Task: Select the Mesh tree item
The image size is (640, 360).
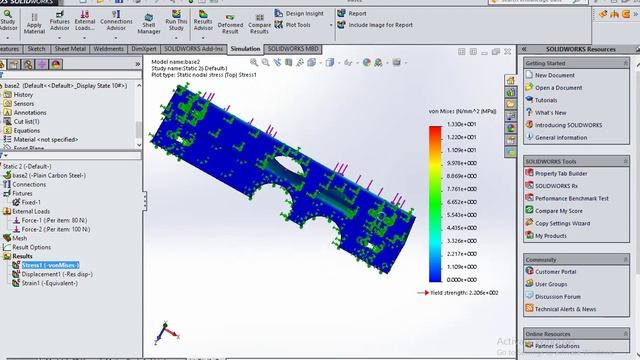Action: (19, 238)
